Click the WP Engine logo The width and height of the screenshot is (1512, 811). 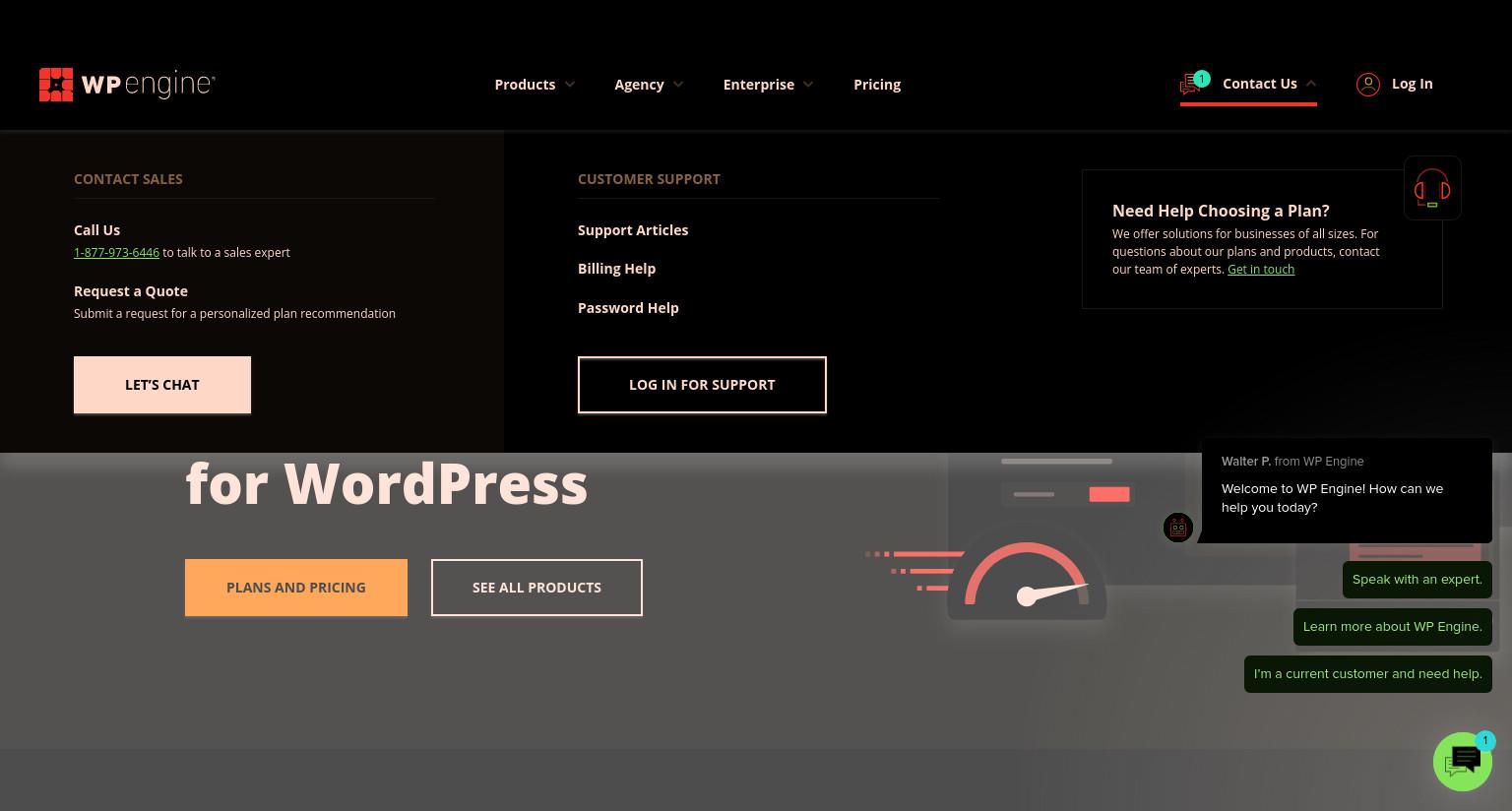(127, 85)
